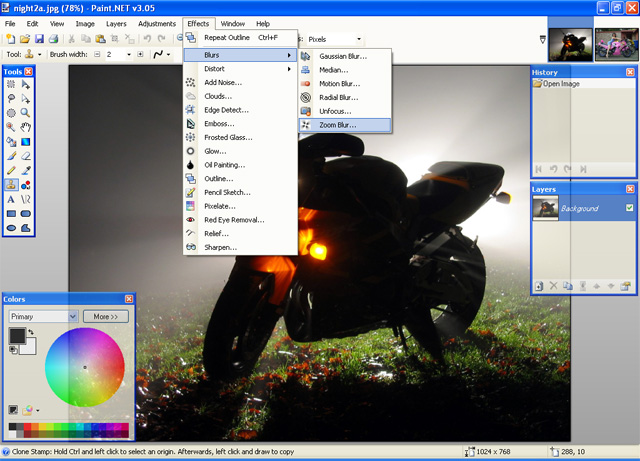Screen dimensions: 640x461
Task: Click the secondary color swatch
Action: [x=31, y=347]
